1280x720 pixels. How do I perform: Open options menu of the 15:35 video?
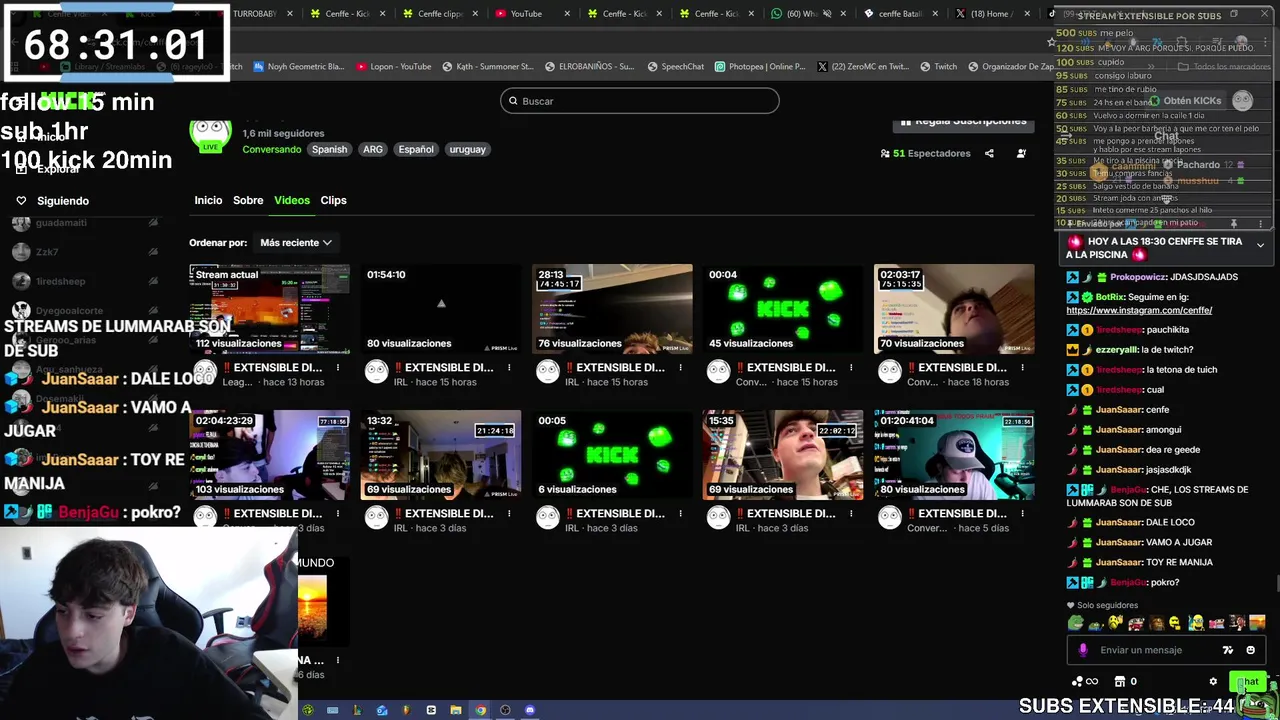coord(851,514)
